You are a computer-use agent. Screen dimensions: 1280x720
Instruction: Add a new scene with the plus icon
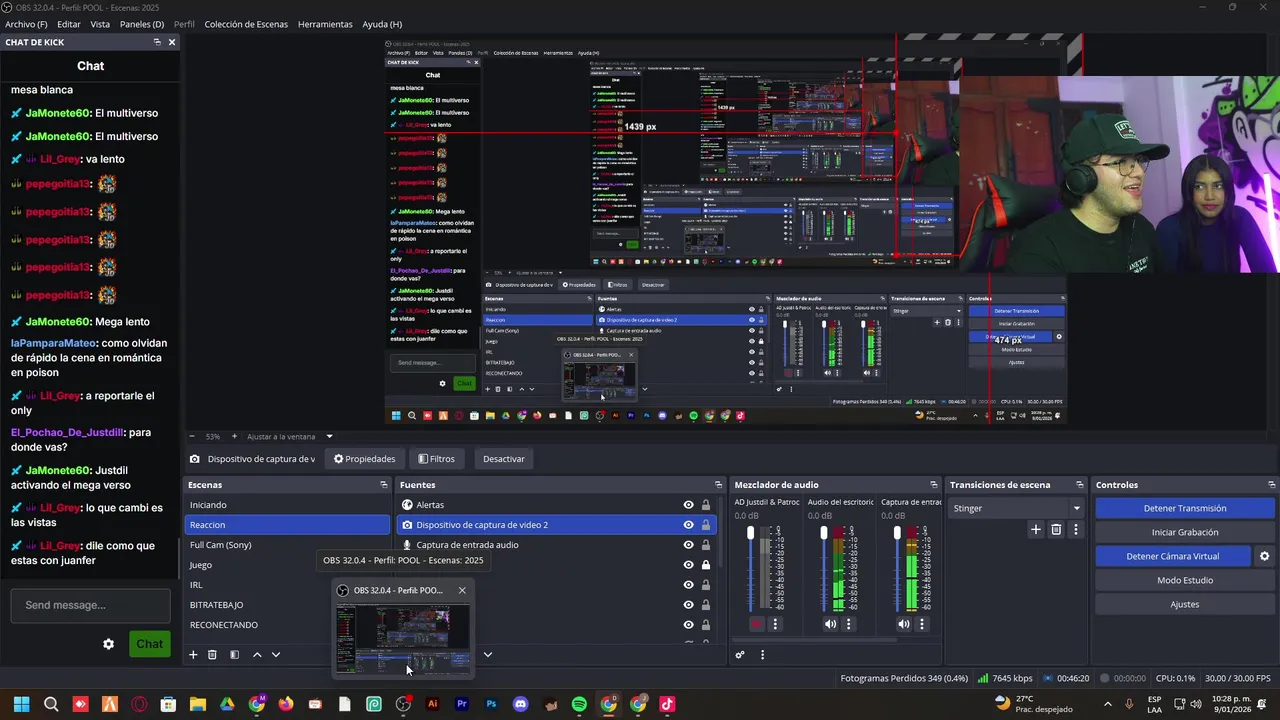193,655
